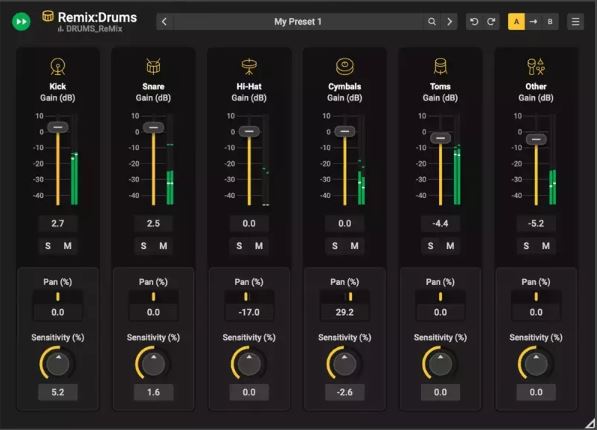
Task: Click the Hi-Hat icon
Action: 249,67
